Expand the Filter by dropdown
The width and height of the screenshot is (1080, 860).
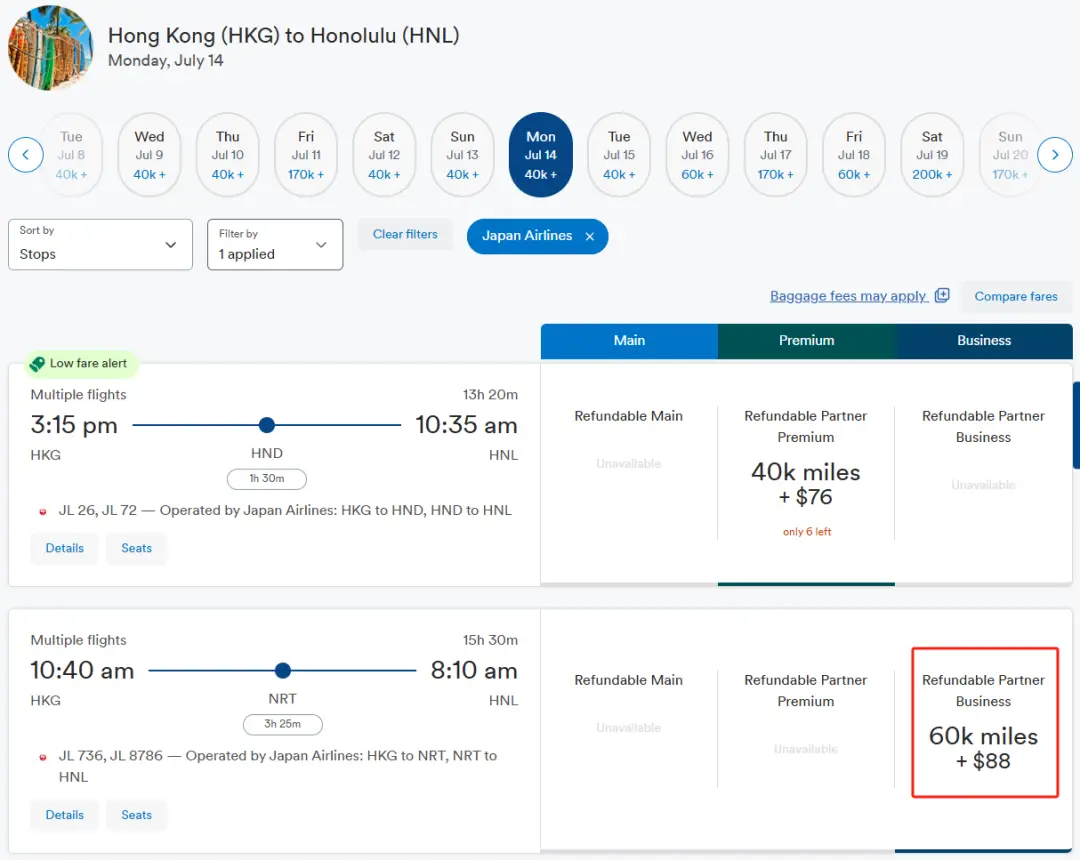tap(274, 245)
